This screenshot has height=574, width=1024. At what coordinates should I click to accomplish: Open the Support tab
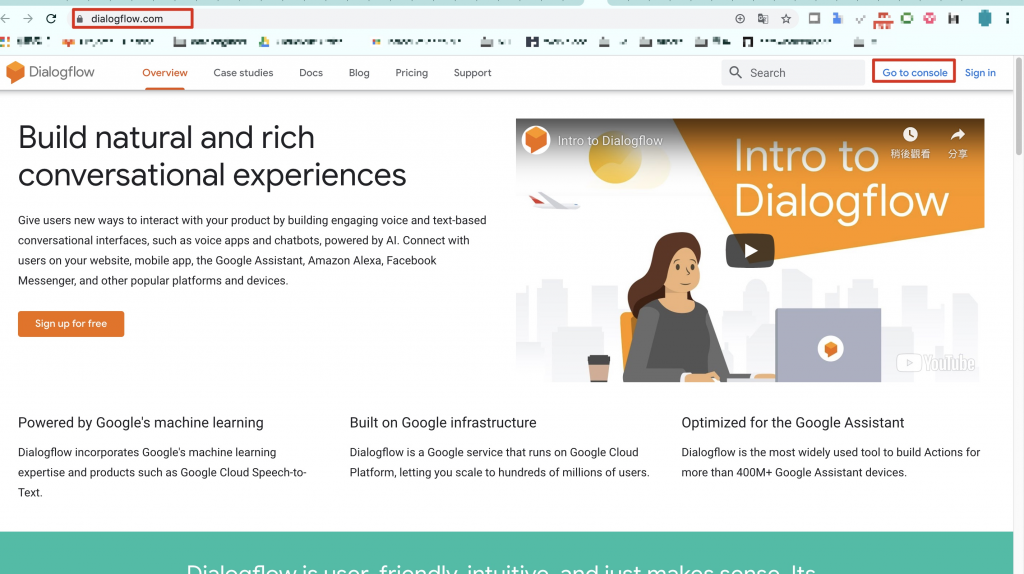tap(472, 72)
